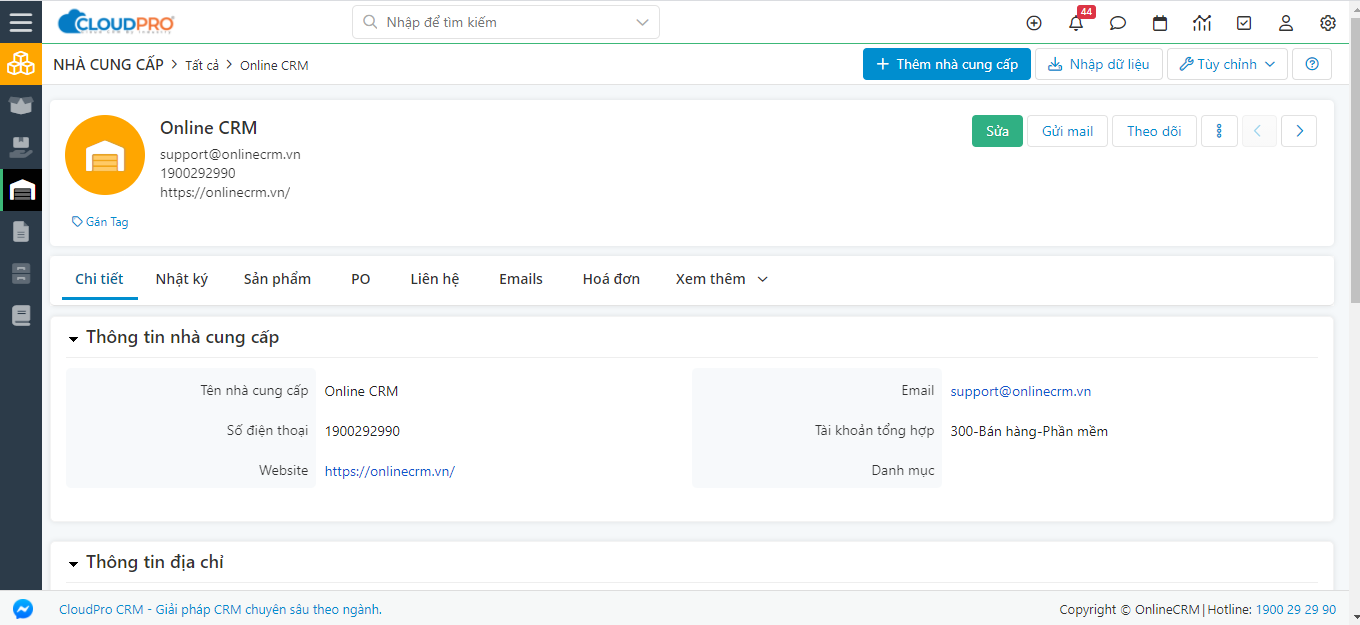Open the reports chart icon
This screenshot has height=625, width=1360.
click(1202, 23)
